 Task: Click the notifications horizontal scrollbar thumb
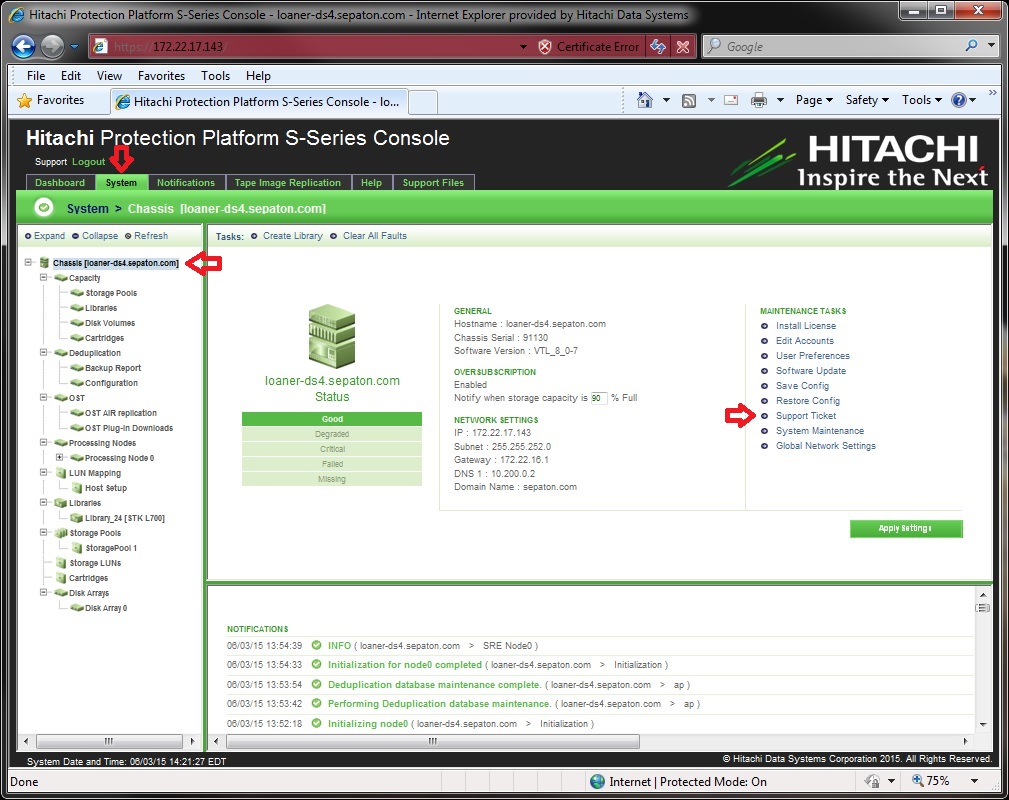point(433,741)
